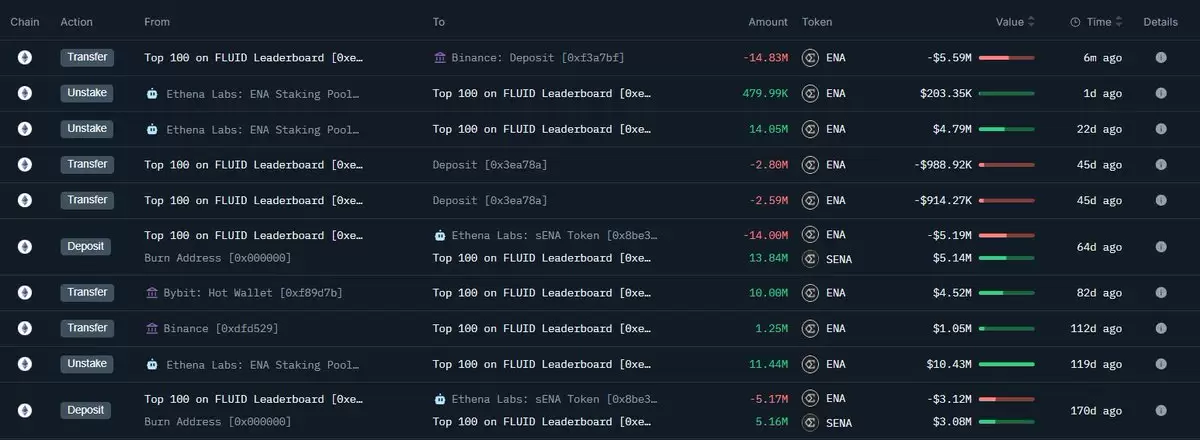The image size is (1200, 440).
Task: Open Burn Address [0x000000] in 170d row
Action: pyautogui.click(x=218, y=423)
